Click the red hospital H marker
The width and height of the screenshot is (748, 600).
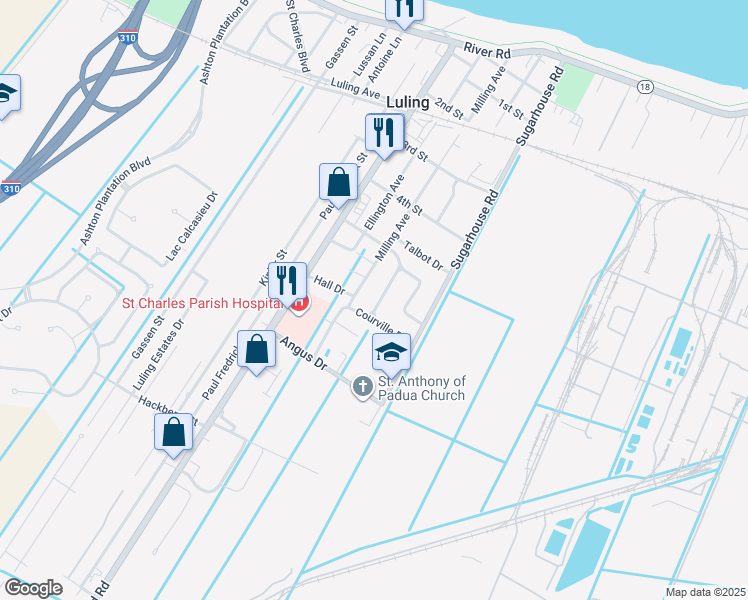301,304
